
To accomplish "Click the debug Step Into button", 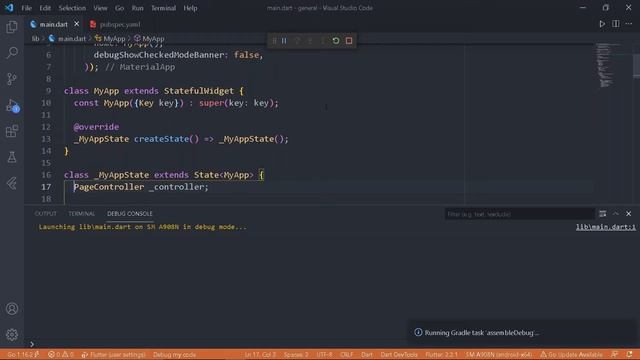I will click(310, 41).
